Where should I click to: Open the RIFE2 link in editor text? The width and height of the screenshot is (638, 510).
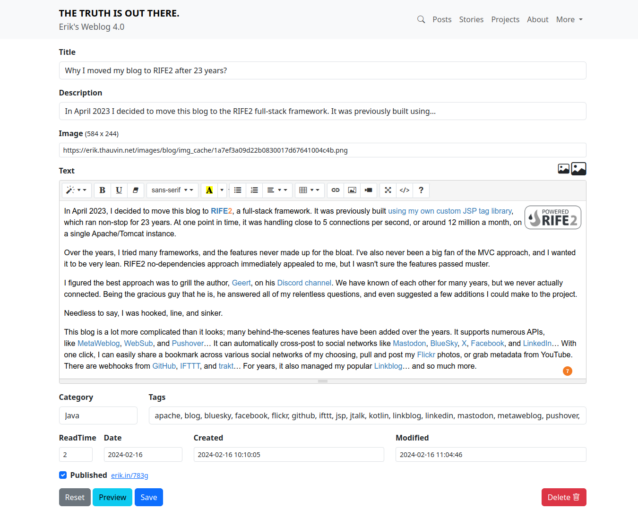tap(221, 211)
